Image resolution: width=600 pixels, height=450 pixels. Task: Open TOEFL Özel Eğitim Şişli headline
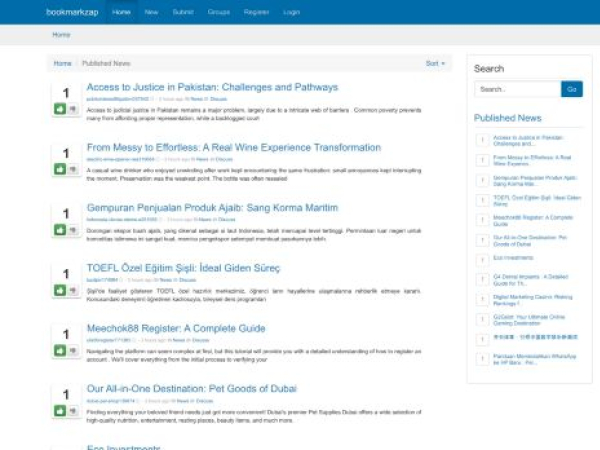click(x=183, y=268)
